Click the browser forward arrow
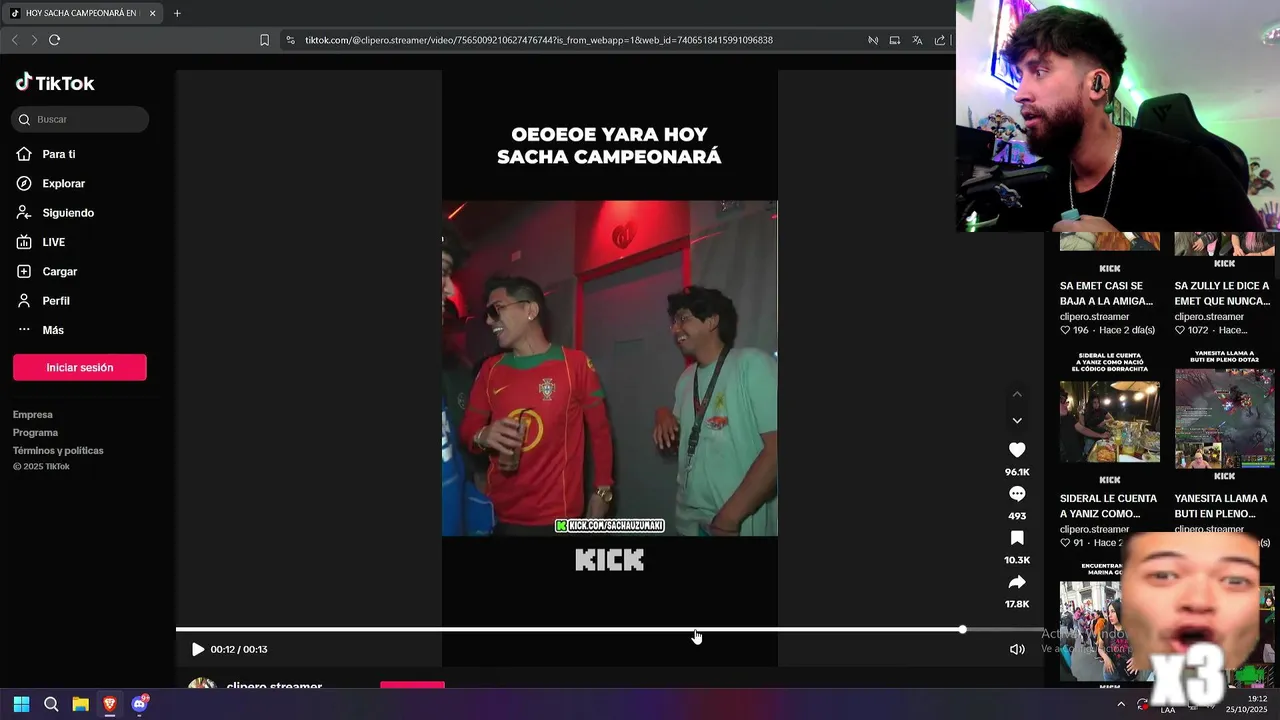The image size is (1280, 720). pyautogui.click(x=34, y=40)
